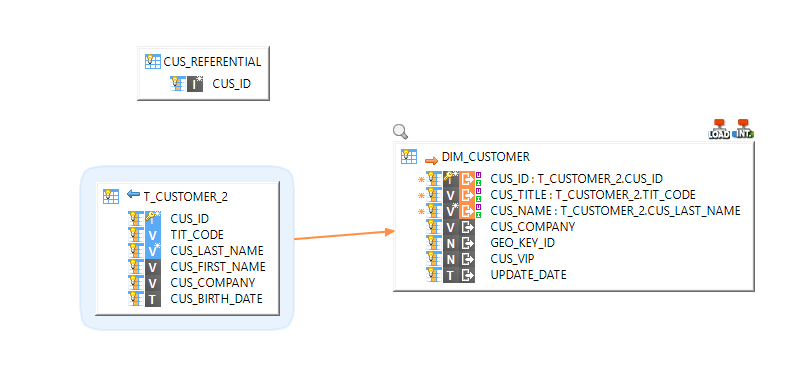Toggle the green insert flag on CUS_NAME
The image size is (812, 370).
pyautogui.click(x=478, y=215)
